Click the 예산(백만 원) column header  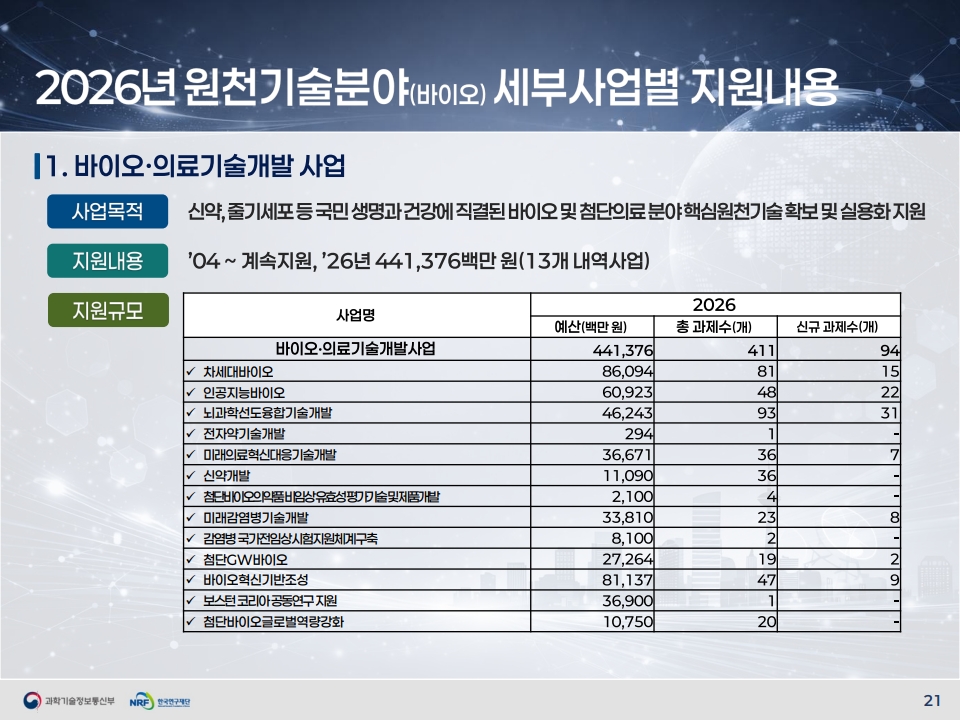point(590,327)
